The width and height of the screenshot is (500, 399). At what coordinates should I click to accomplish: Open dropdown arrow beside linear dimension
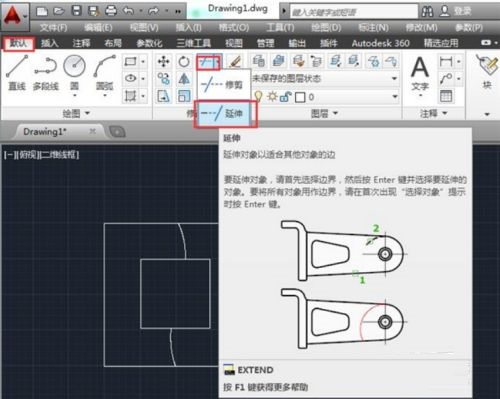coord(459,62)
